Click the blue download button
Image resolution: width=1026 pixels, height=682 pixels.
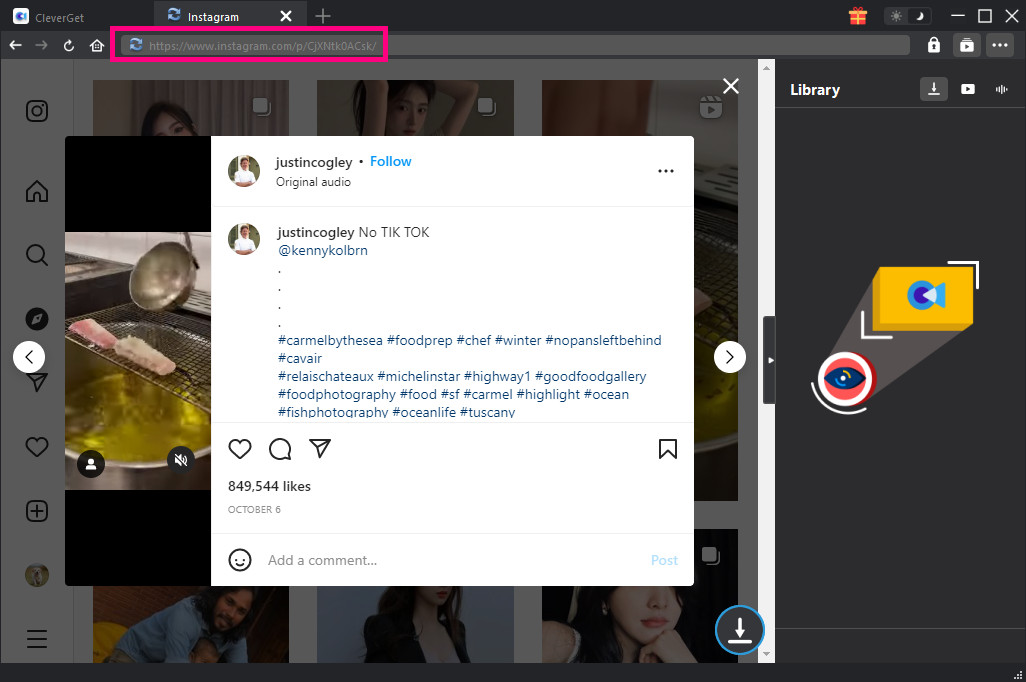[x=739, y=630]
